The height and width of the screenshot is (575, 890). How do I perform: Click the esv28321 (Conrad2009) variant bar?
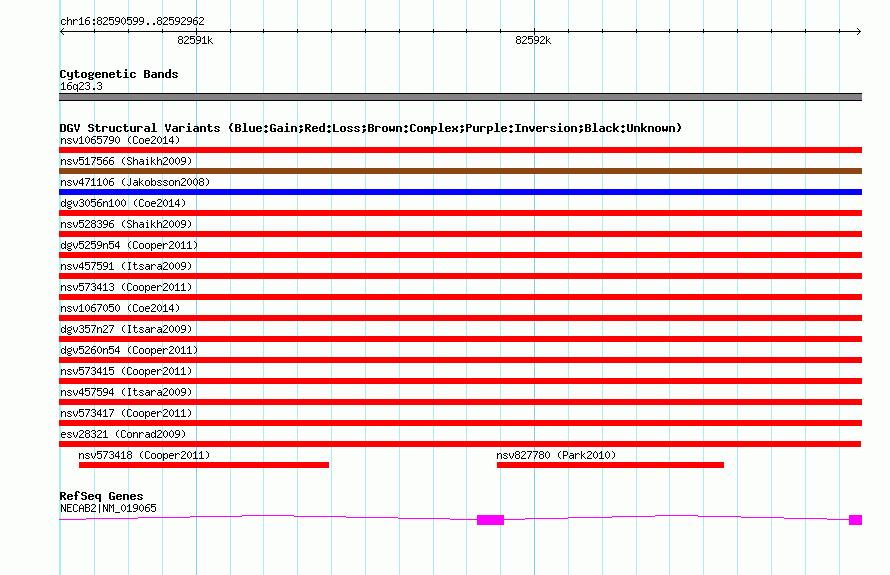point(460,444)
